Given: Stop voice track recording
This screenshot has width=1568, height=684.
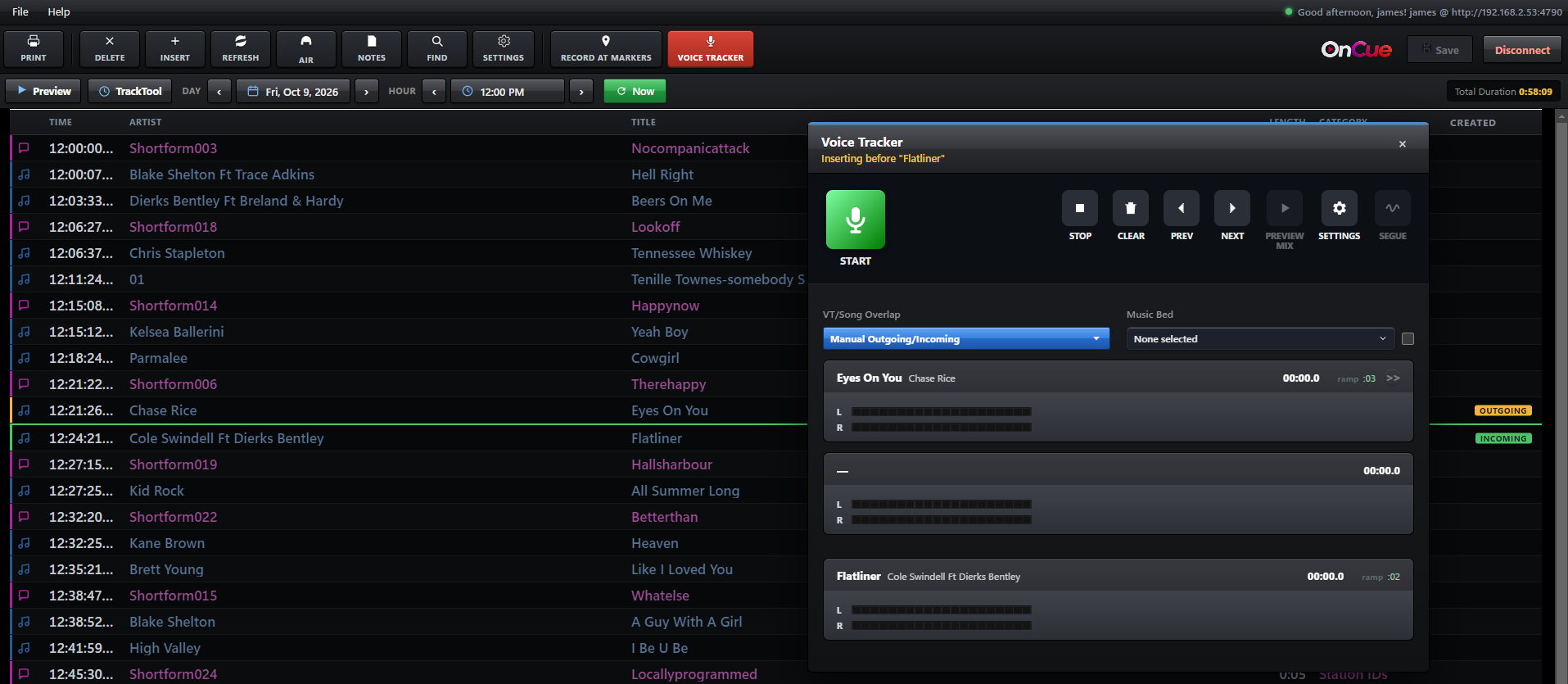Looking at the screenshot, I should [1080, 208].
